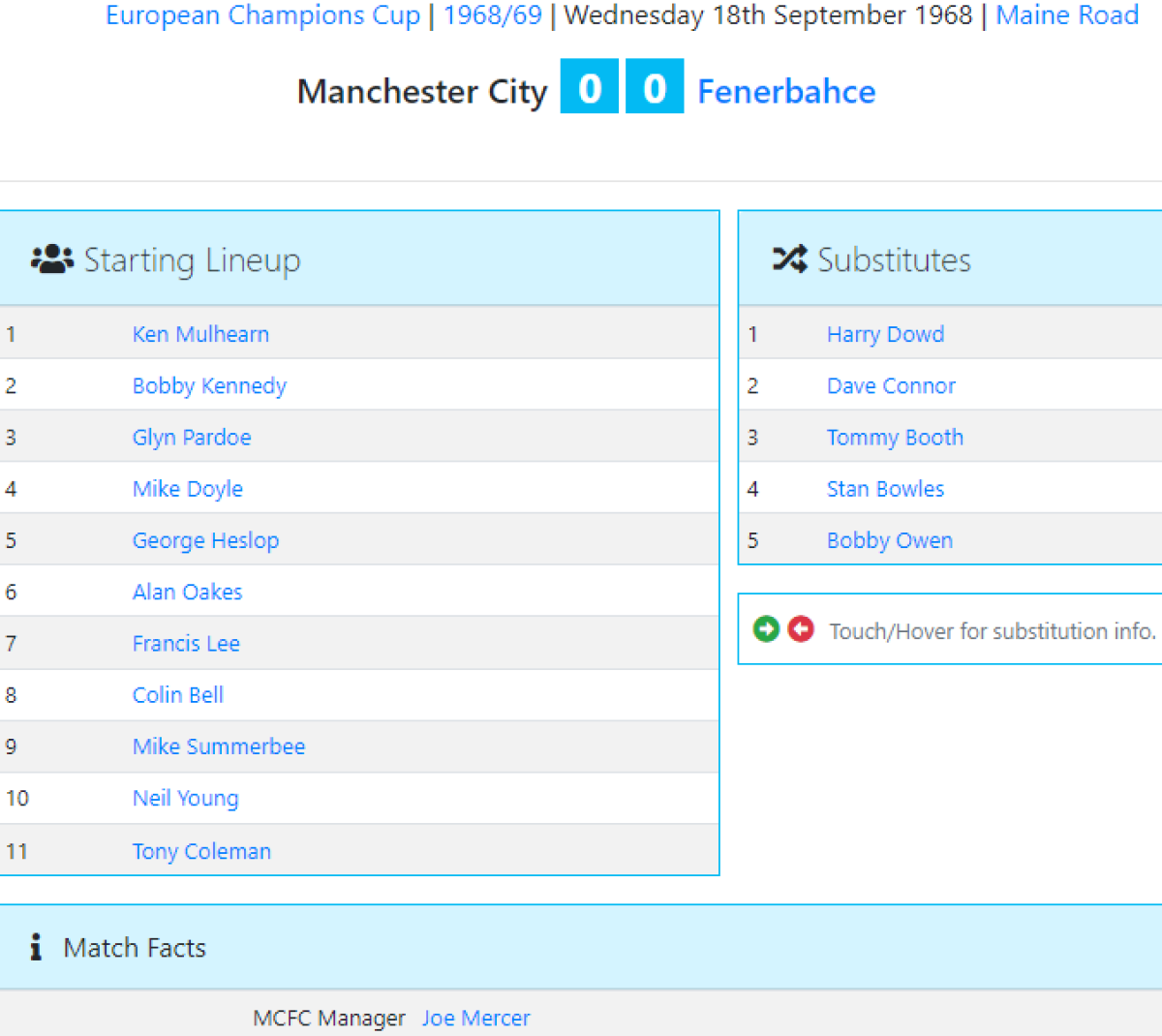Select Glyn Pardoe in the lineup

point(192,437)
